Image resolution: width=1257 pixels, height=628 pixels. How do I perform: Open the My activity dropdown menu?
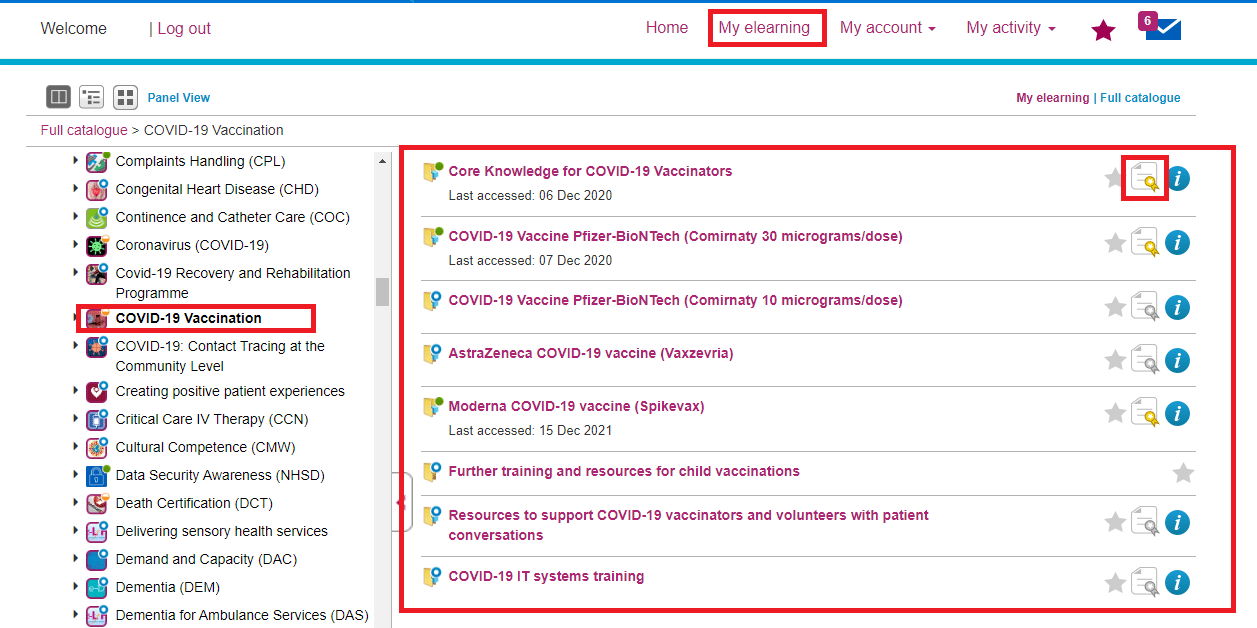coord(1011,28)
